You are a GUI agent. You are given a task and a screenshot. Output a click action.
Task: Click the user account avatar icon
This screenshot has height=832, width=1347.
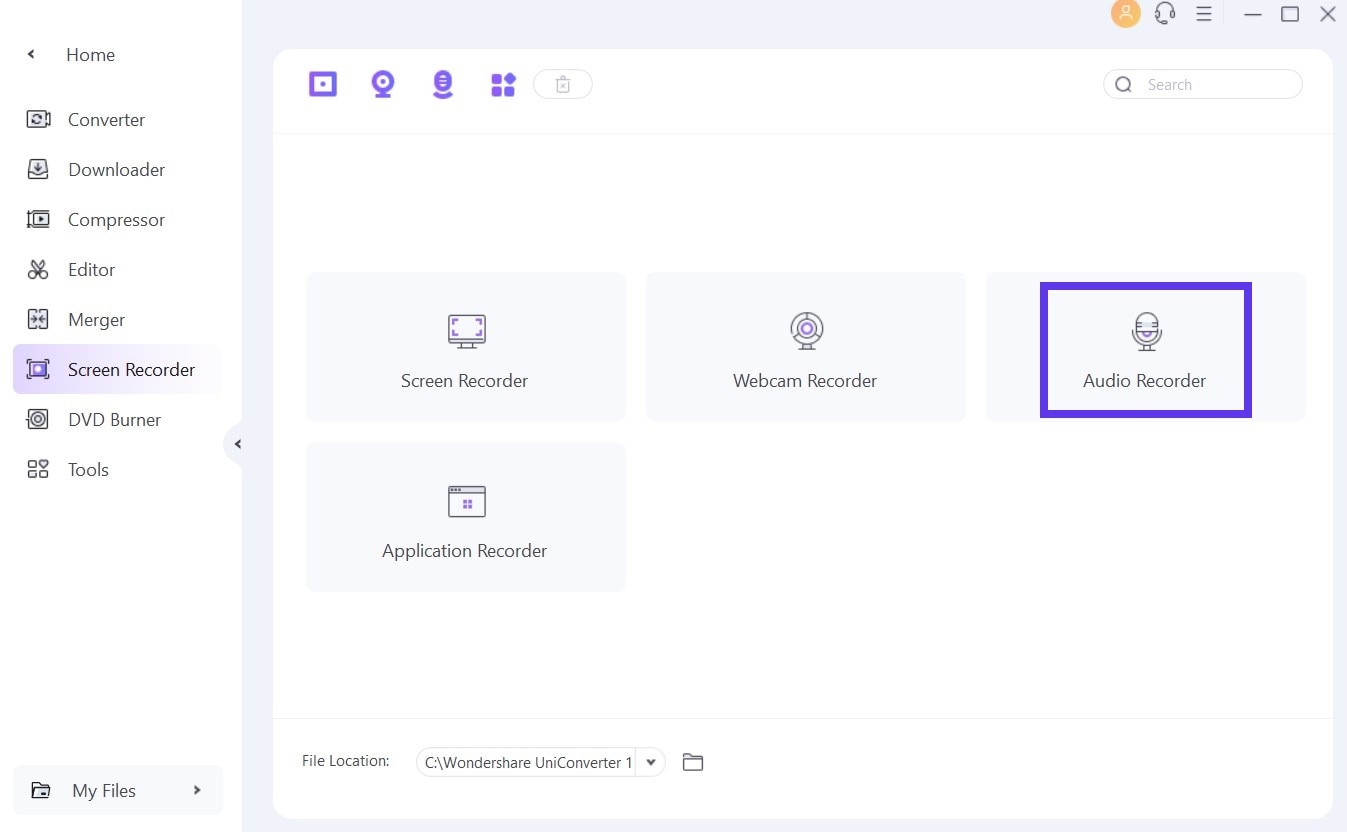click(x=1125, y=14)
